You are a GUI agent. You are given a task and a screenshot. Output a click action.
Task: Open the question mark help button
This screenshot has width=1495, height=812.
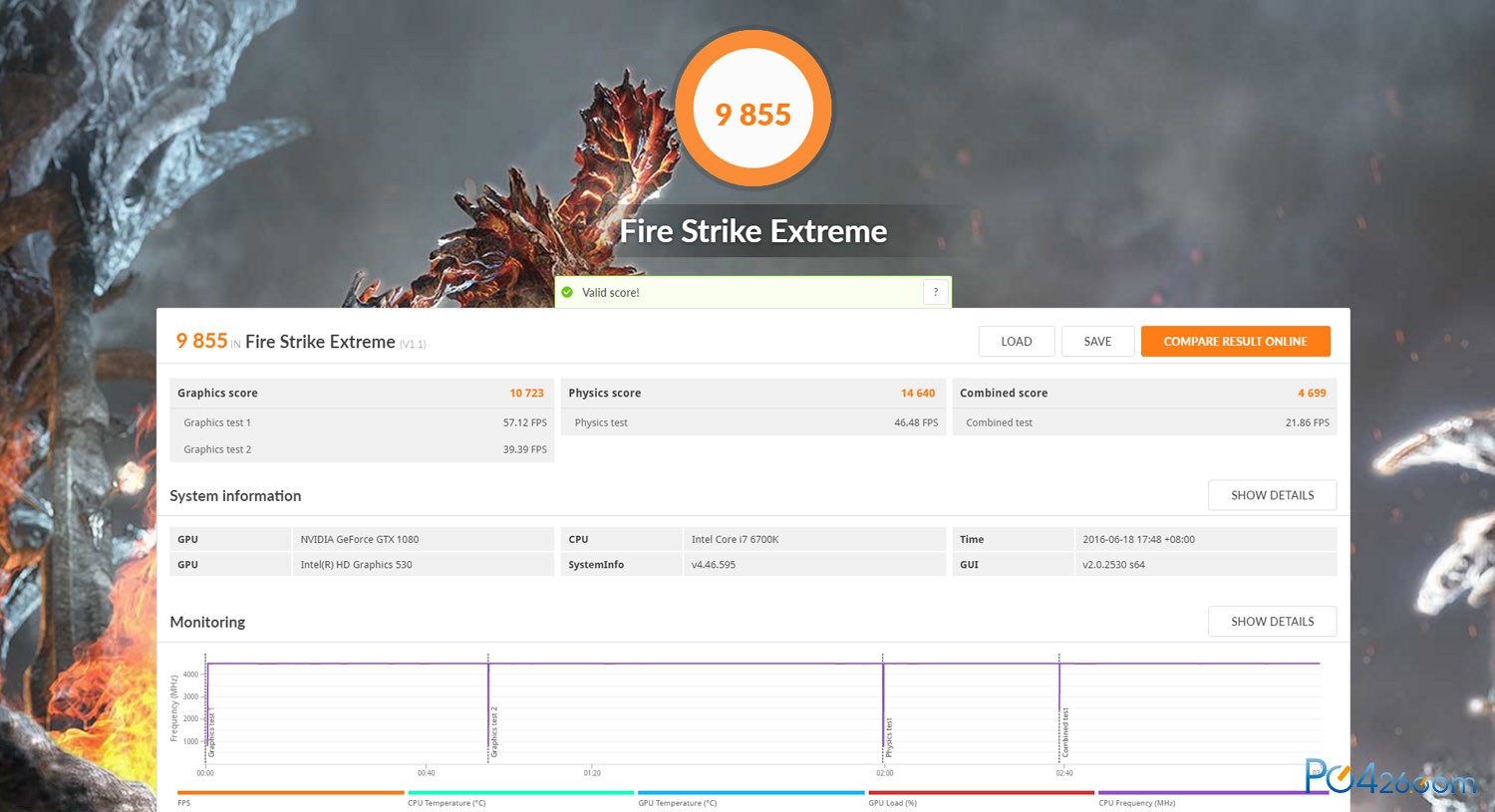click(935, 292)
